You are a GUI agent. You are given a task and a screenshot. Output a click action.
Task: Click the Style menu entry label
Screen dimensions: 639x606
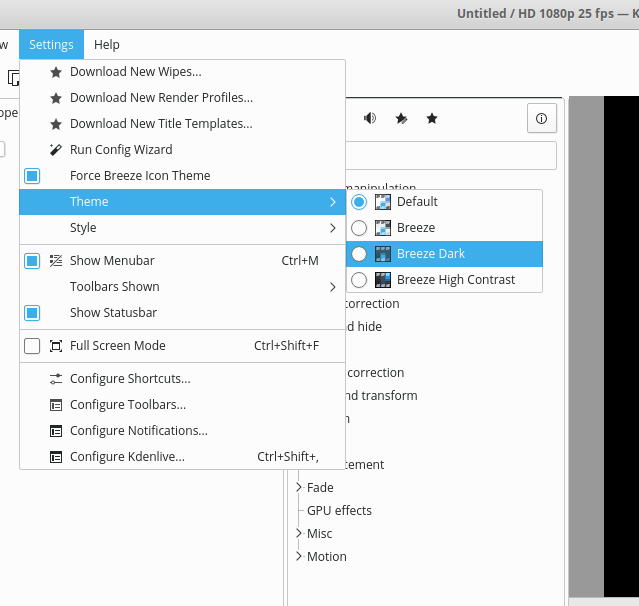click(83, 228)
